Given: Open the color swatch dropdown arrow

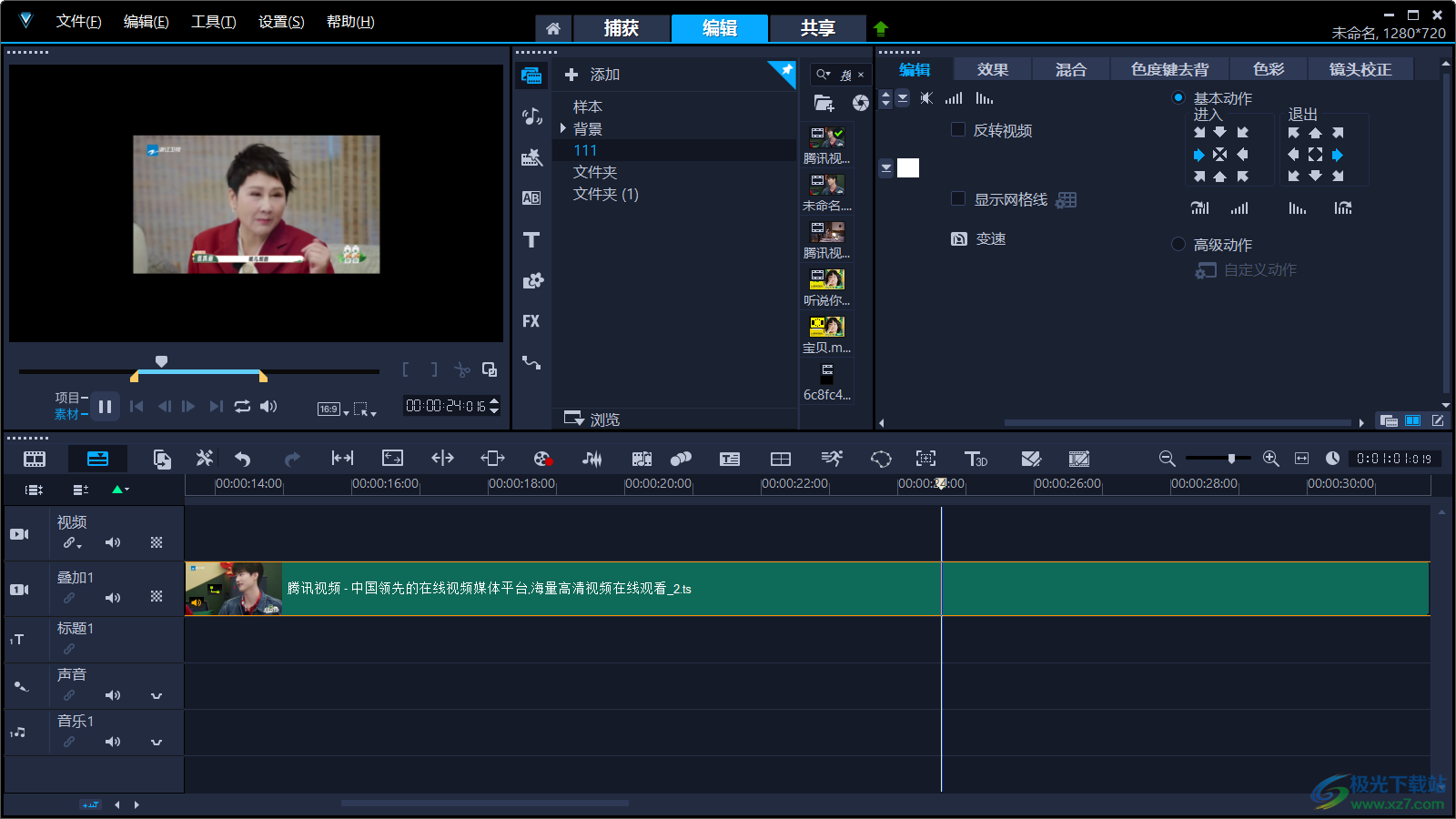Looking at the screenshot, I should pos(886,167).
